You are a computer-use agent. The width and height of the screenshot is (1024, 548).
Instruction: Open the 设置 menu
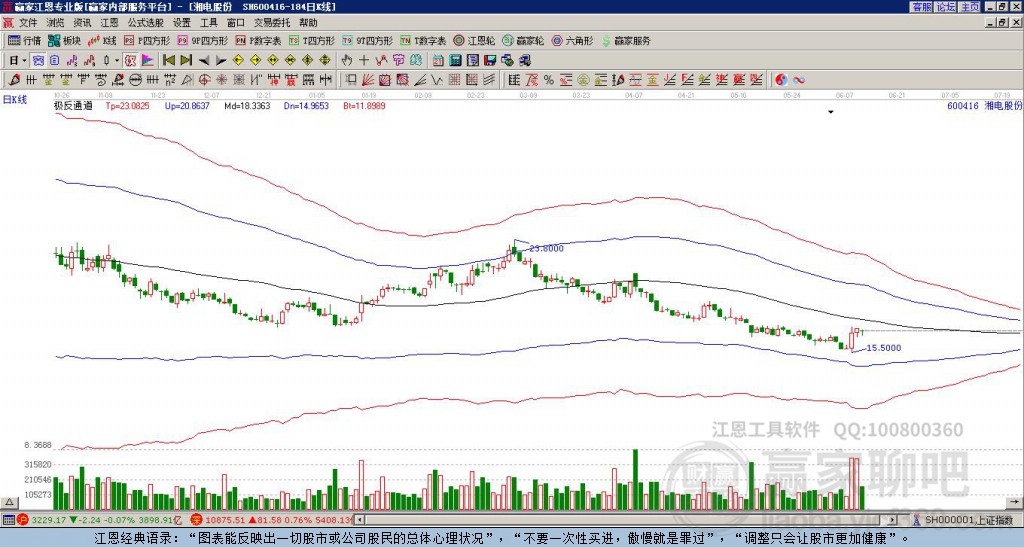point(182,23)
